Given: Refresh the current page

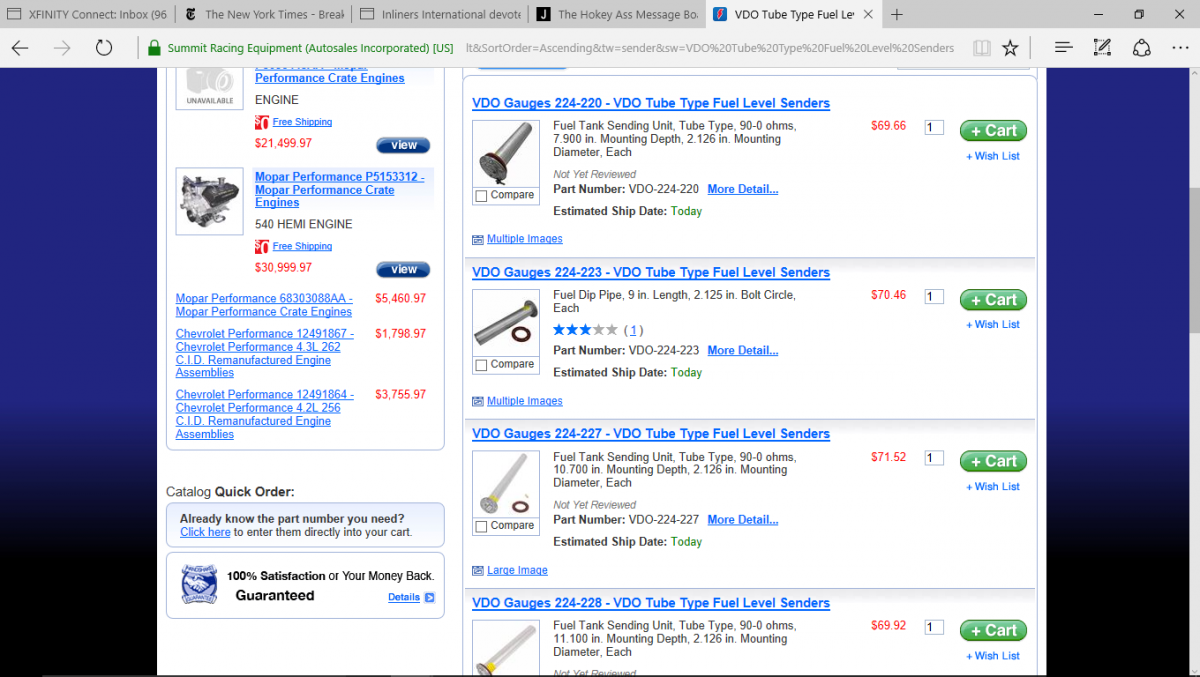Looking at the screenshot, I should (104, 48).
